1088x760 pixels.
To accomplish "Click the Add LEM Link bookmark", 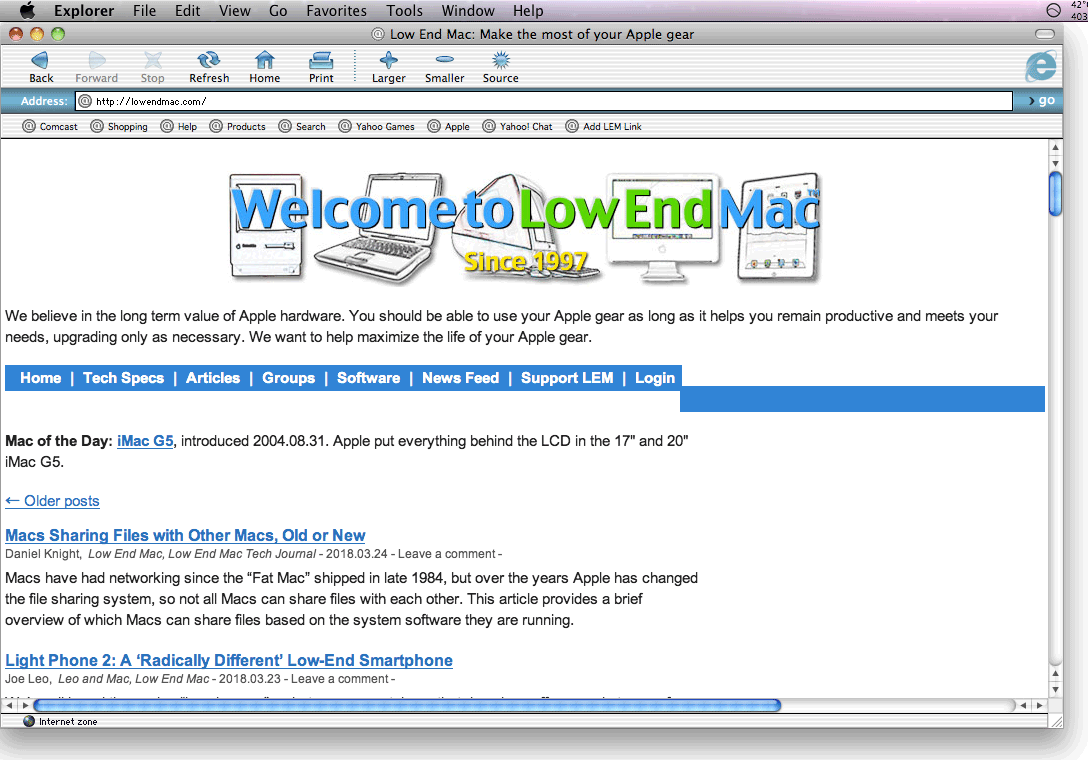I will tap(604, 127).
